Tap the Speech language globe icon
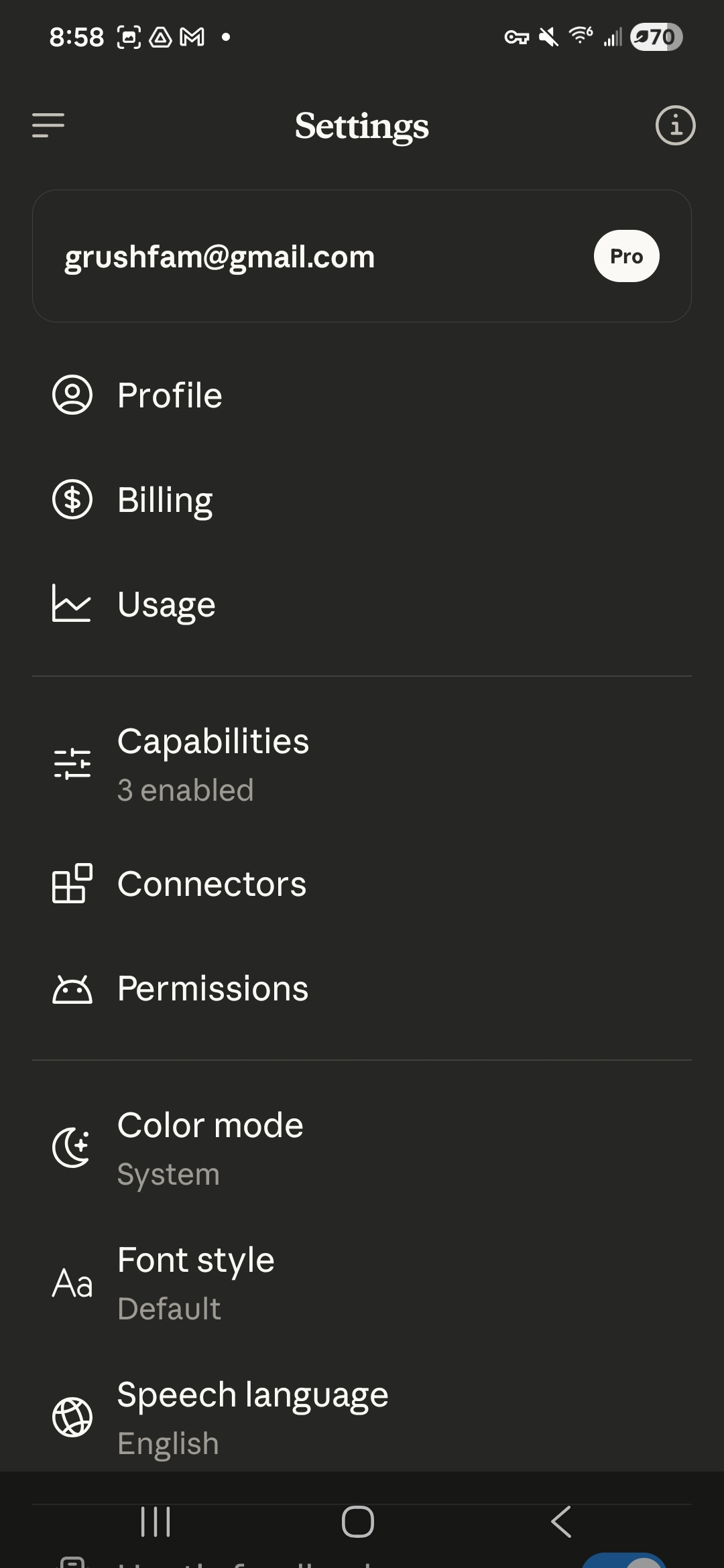 tap(72, 1417)
